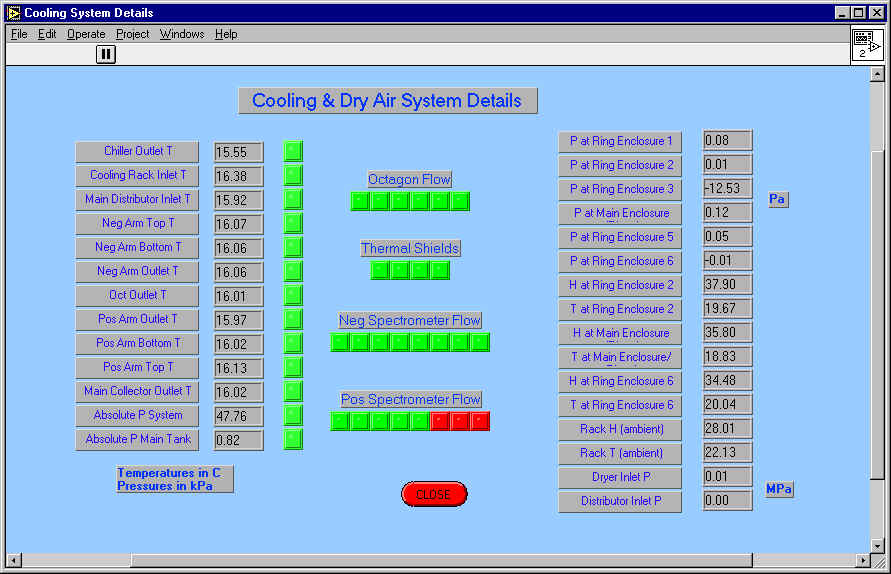Screen dimensions: 891x574
Task: Click the first Pos Spectrometer Flow green indicator
Action: [340, 421]
